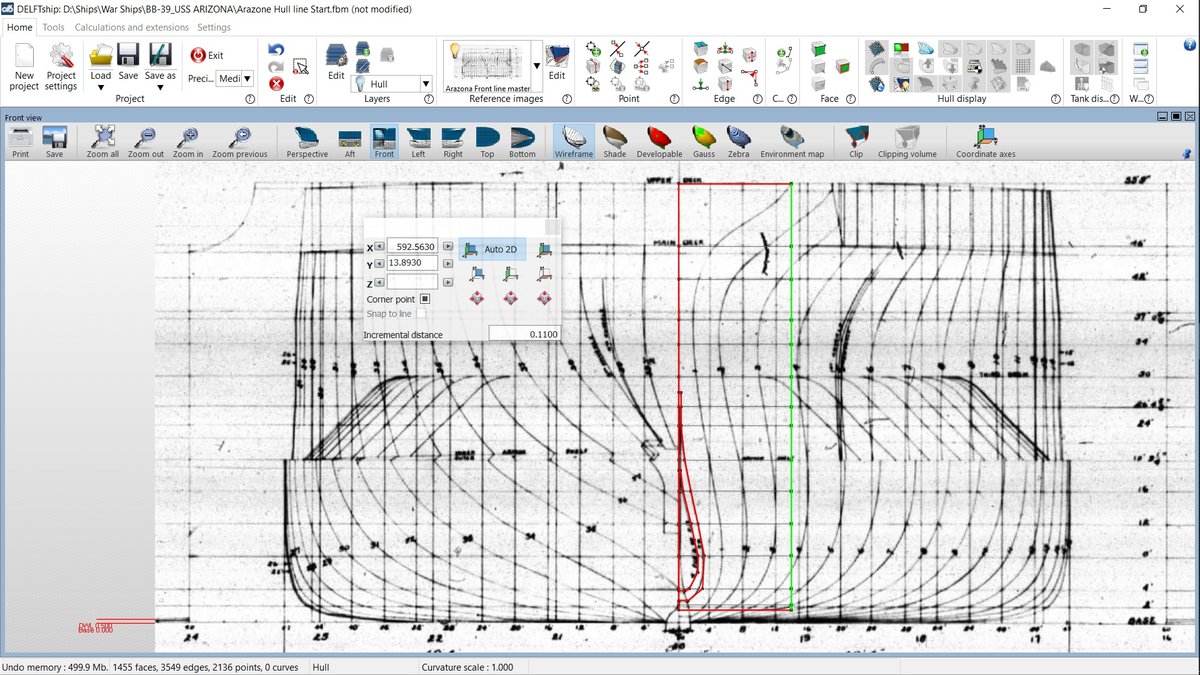Click the Zoom all tool
1200x675 pixels.
103,141
